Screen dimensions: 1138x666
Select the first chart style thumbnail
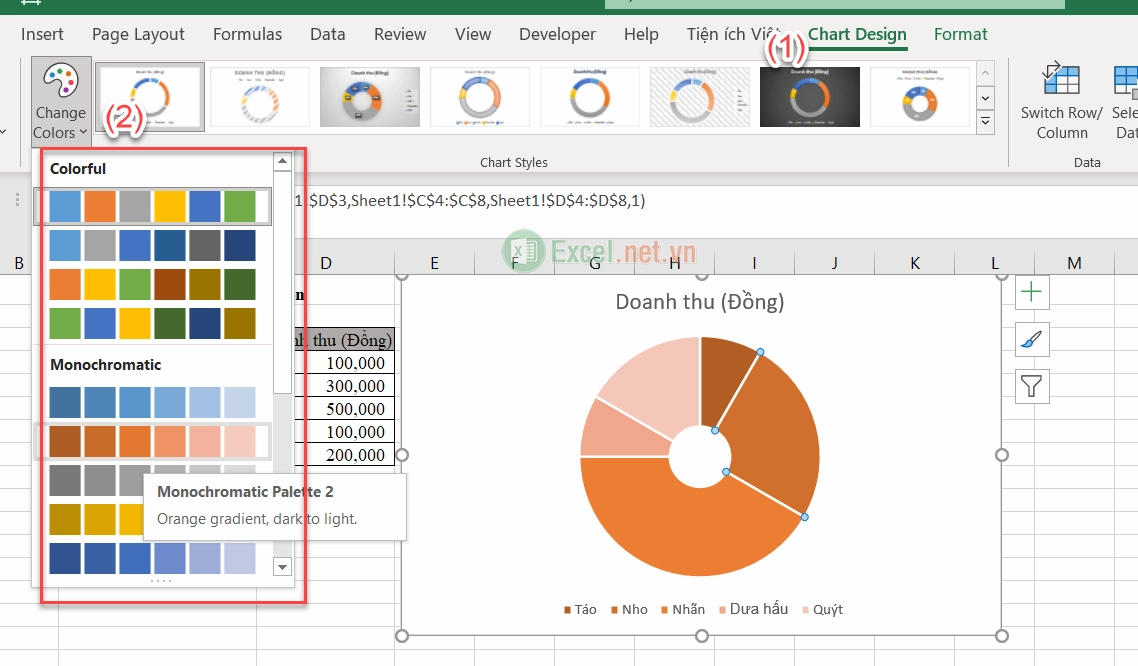click(x=150, y=96)
